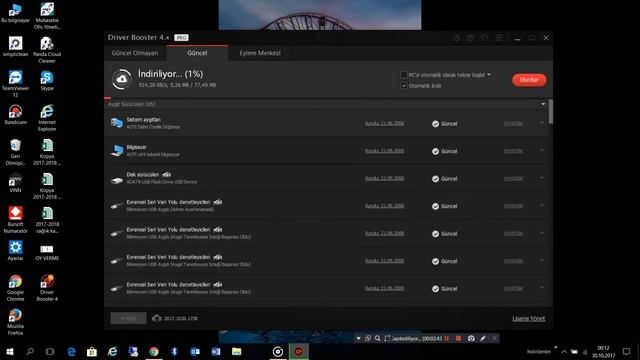Click the Sistem aygıtları device icon
This screenshot has width=640, height=360.
[x=117, y=123]
